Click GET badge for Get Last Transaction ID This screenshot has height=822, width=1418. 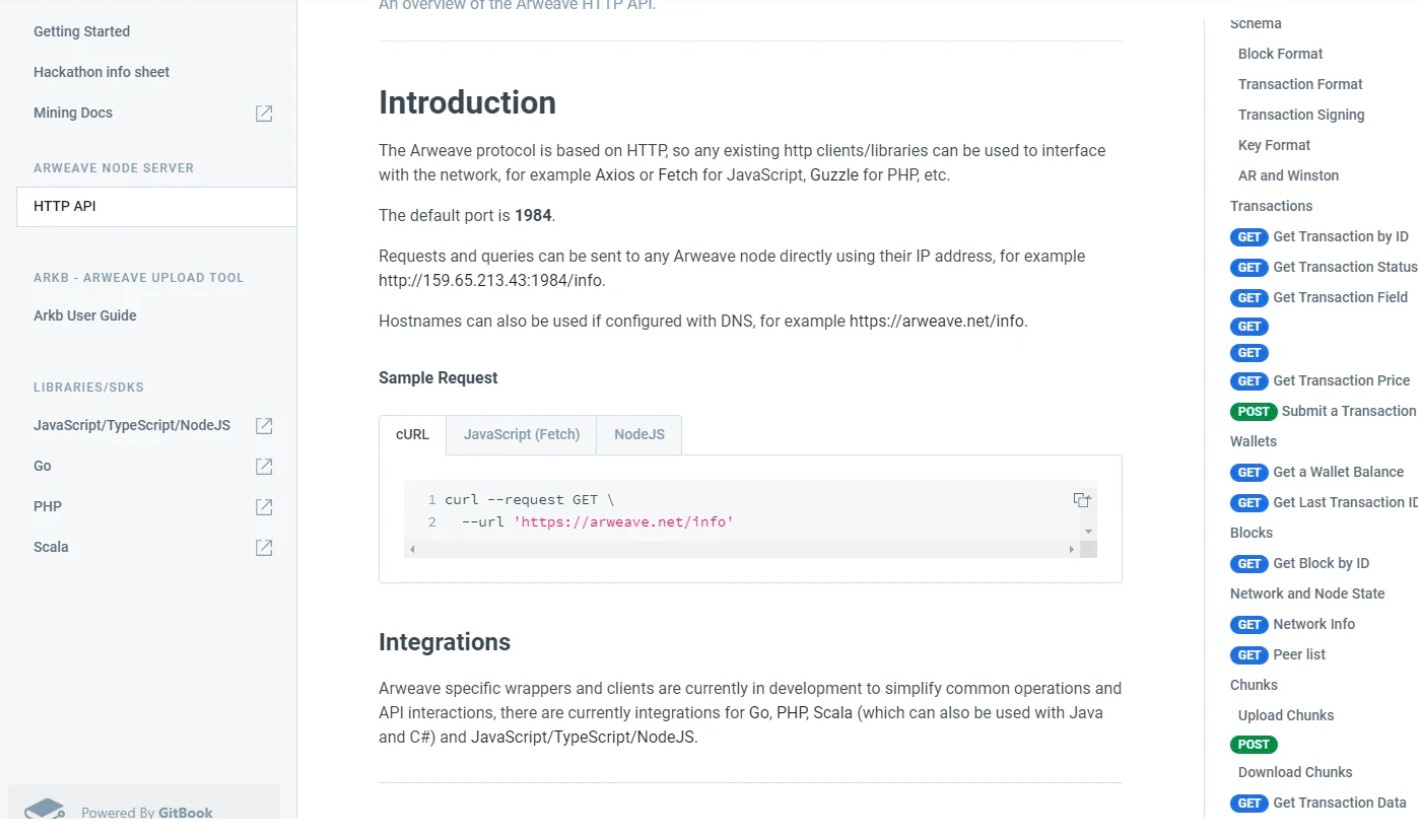1249,503
